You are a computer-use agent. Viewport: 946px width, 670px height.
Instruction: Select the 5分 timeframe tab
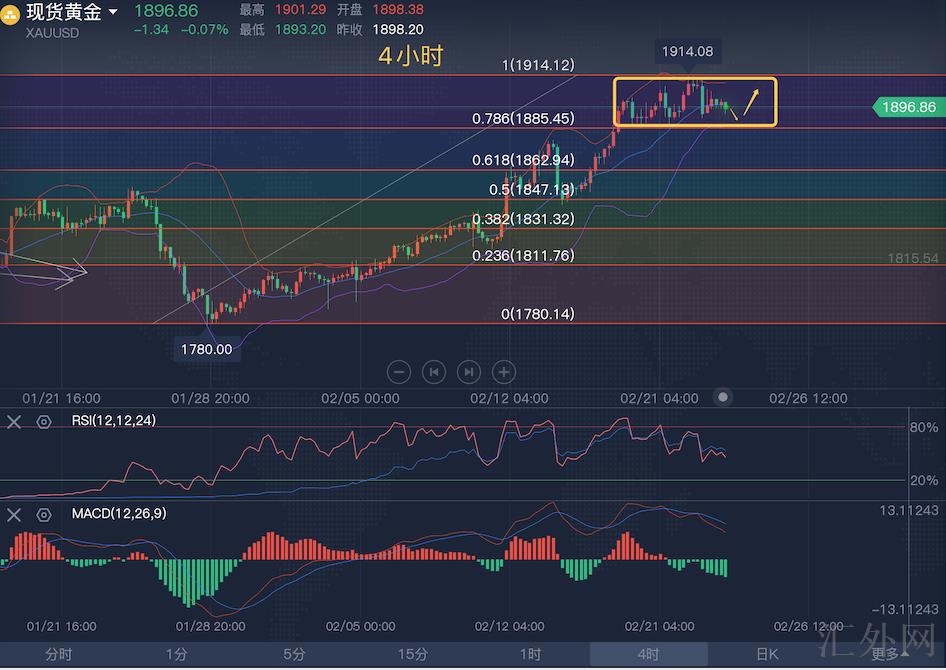(294, 655)
